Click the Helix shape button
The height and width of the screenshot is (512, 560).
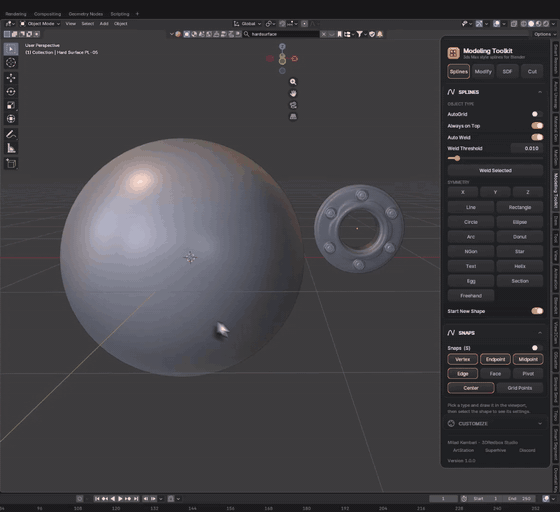(520, 266)
